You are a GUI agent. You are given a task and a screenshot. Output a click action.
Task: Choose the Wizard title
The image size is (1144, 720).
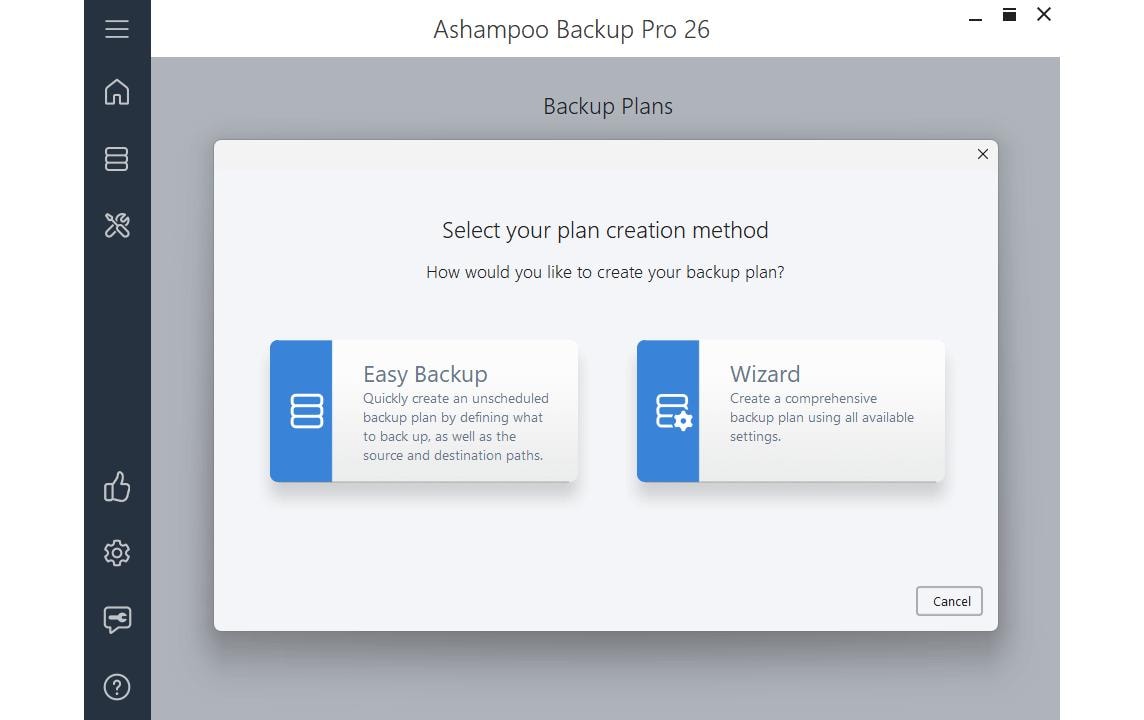pyautogui.click(x=765, y=374)
